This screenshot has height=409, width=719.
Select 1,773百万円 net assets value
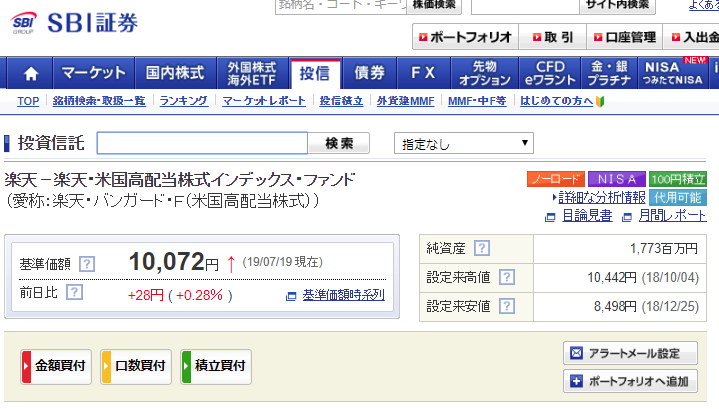tap(664, 249)
